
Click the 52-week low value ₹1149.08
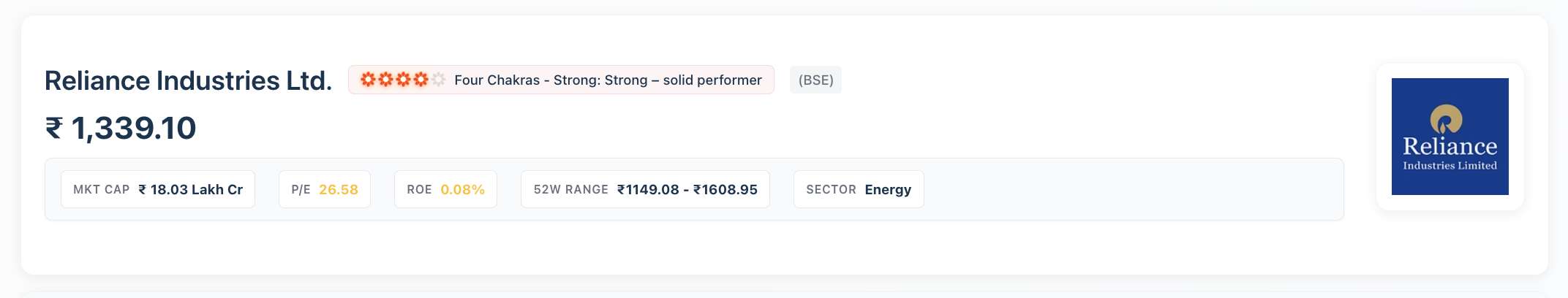pyautogui.click(x=648, y=189)
